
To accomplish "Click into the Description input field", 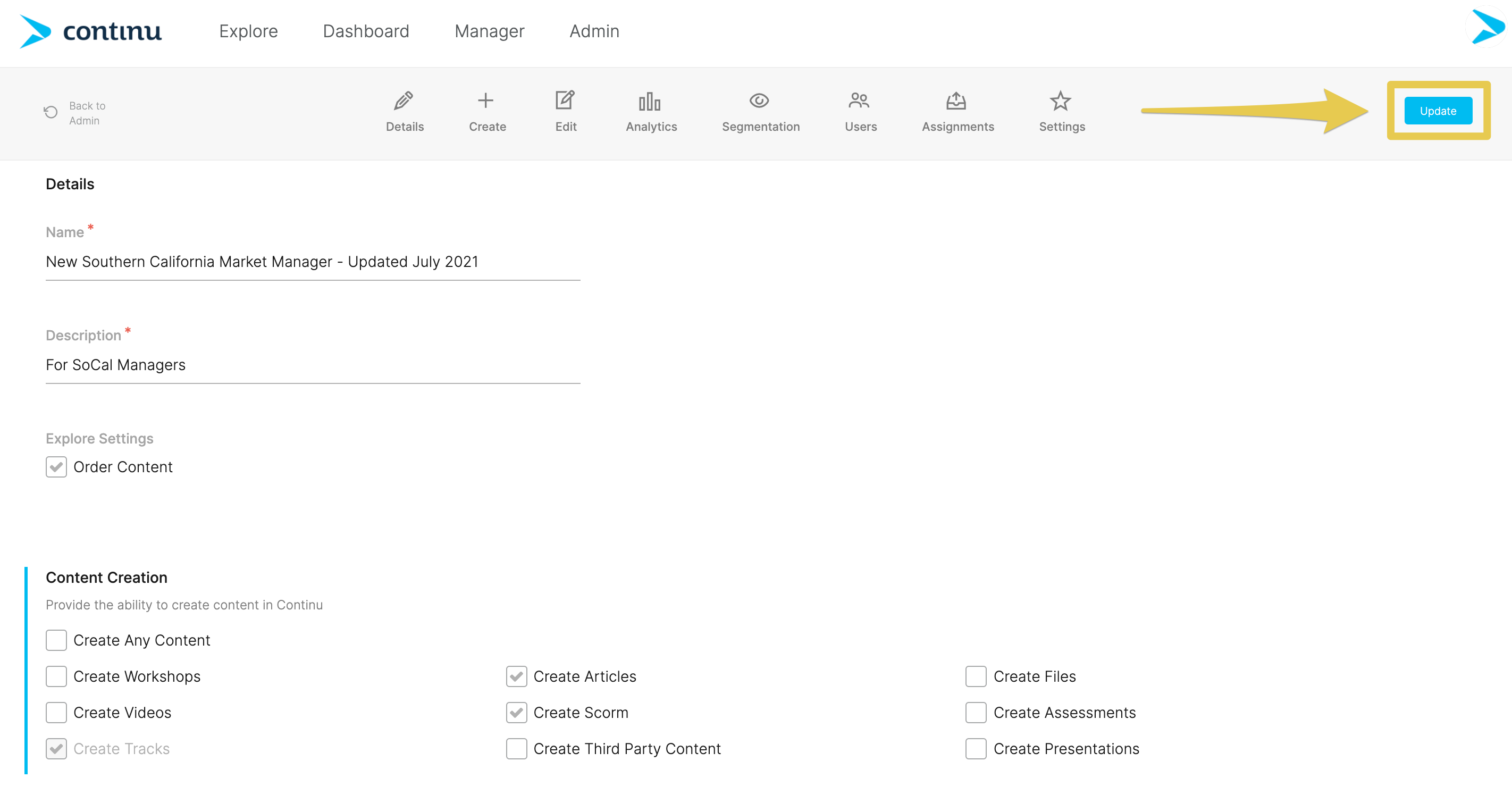I will 313,365.
